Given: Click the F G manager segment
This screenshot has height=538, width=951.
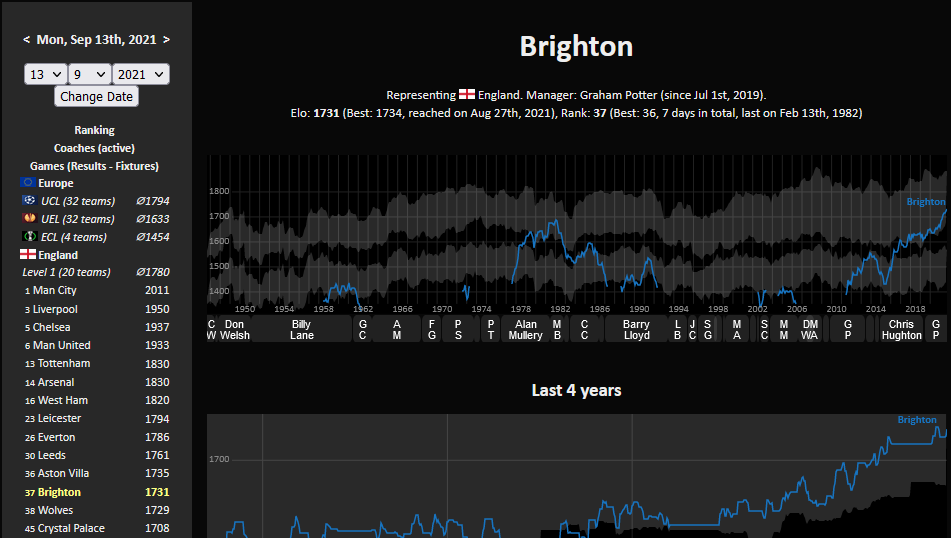Looking at the screenshot, I should 432,329.
